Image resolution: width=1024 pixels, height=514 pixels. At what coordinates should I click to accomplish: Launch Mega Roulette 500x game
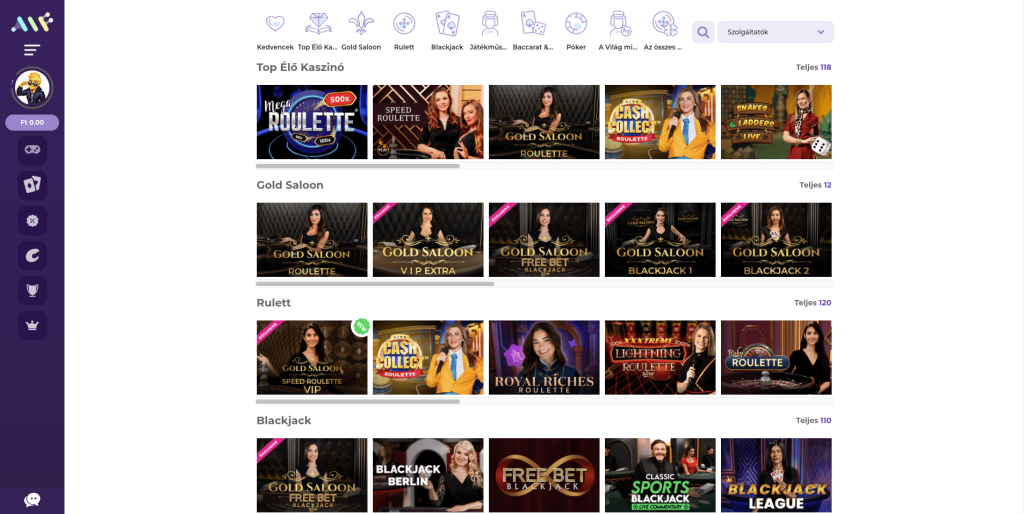(x=312, y=122)
